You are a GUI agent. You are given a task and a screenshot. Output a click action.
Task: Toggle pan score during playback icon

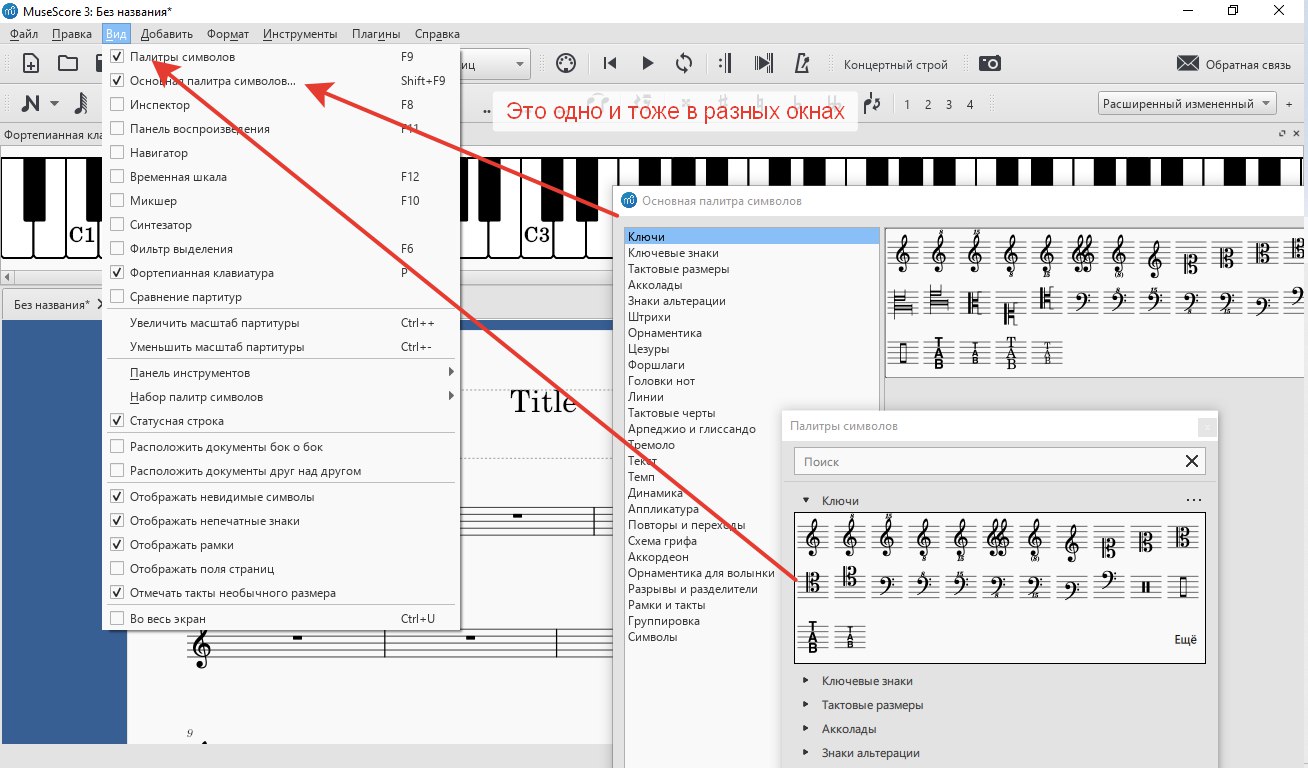click(764, 63)
